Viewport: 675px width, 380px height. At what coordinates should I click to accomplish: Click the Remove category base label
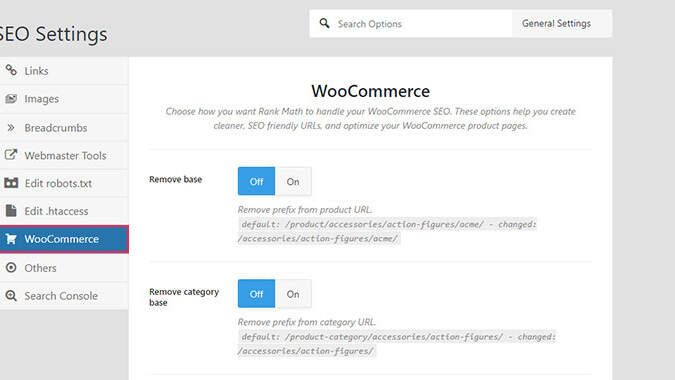click(x=184, y=297)
